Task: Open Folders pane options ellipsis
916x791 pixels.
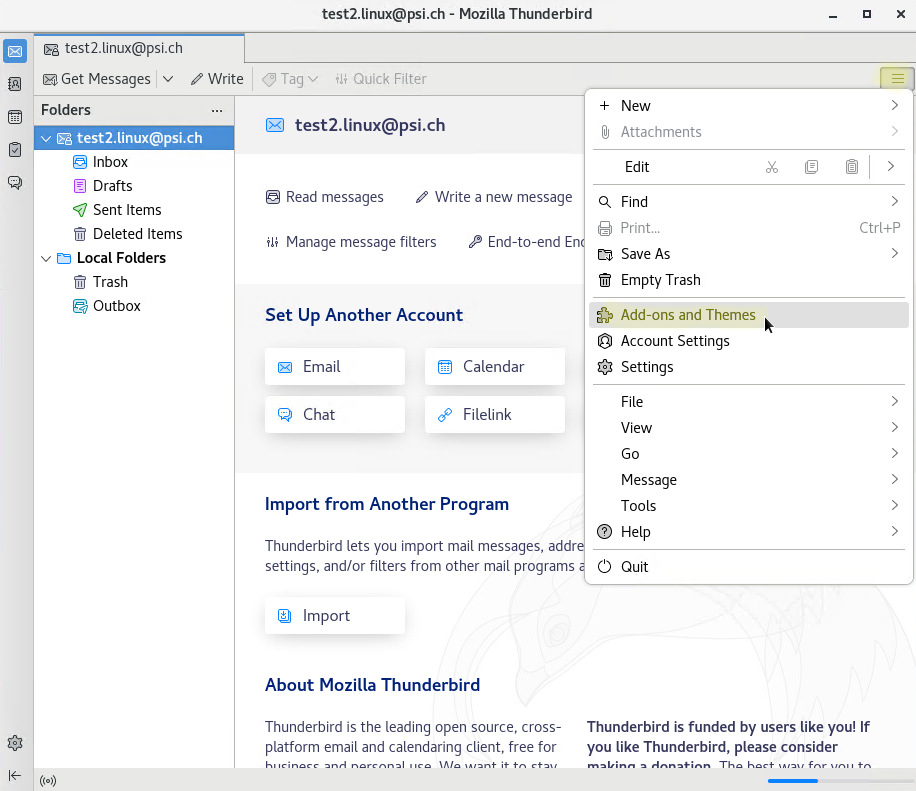Action: point(217,110)
